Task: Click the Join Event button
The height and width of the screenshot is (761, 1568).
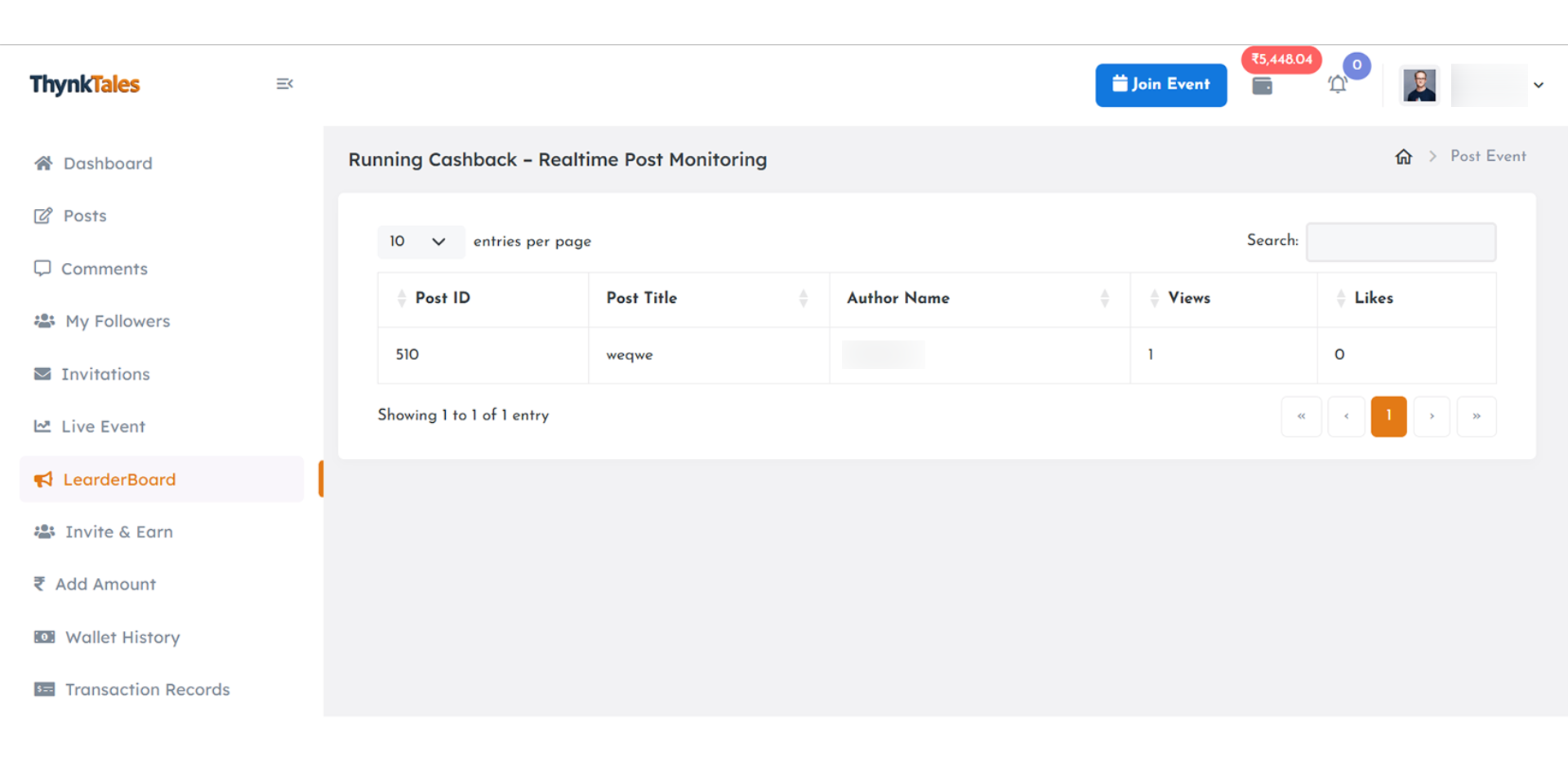Action: click(x=1160, y=85)
